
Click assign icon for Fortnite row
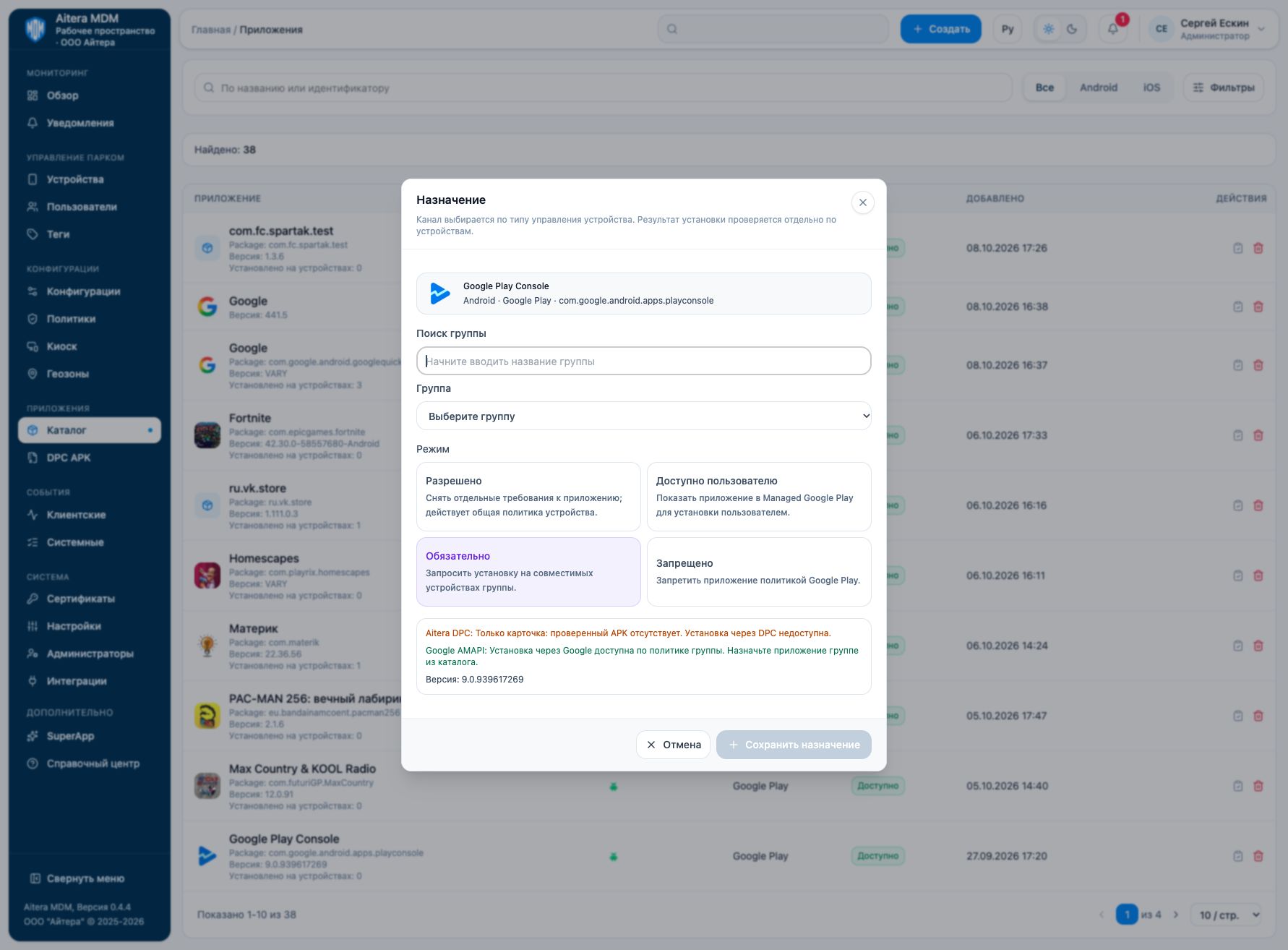(1237, 435)
